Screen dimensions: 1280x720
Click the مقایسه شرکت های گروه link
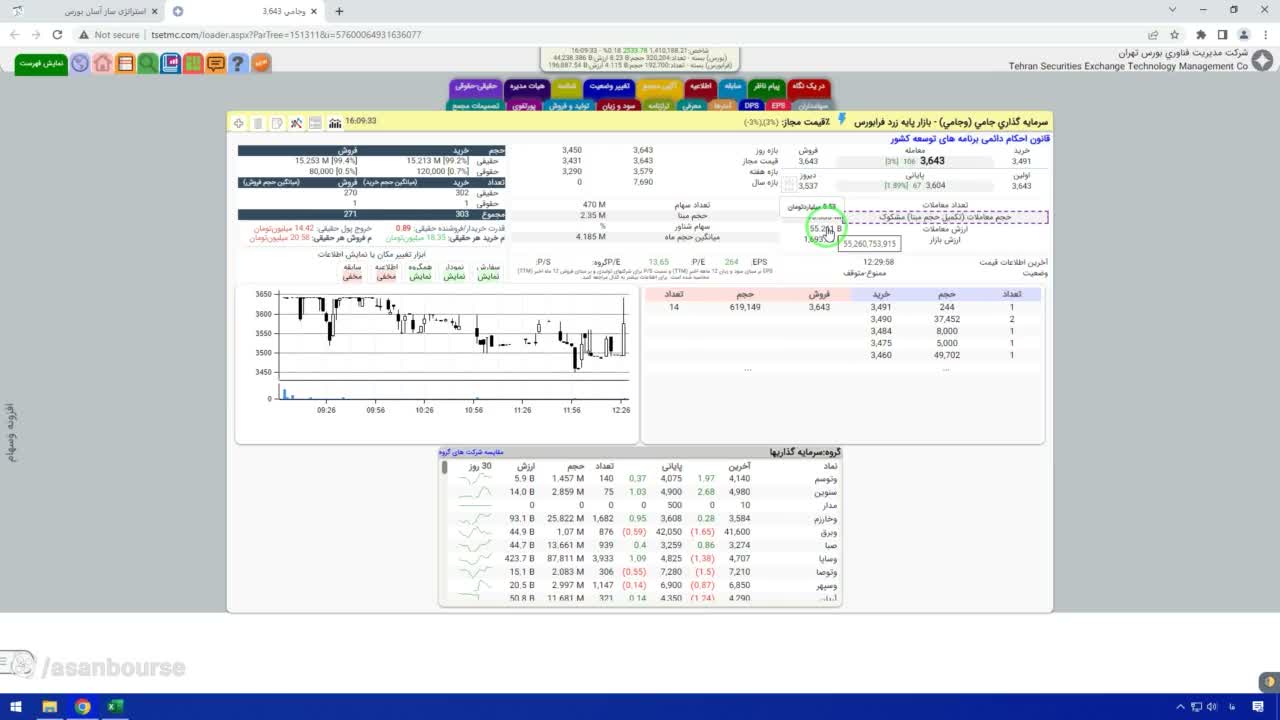click(x=473, y=452)
